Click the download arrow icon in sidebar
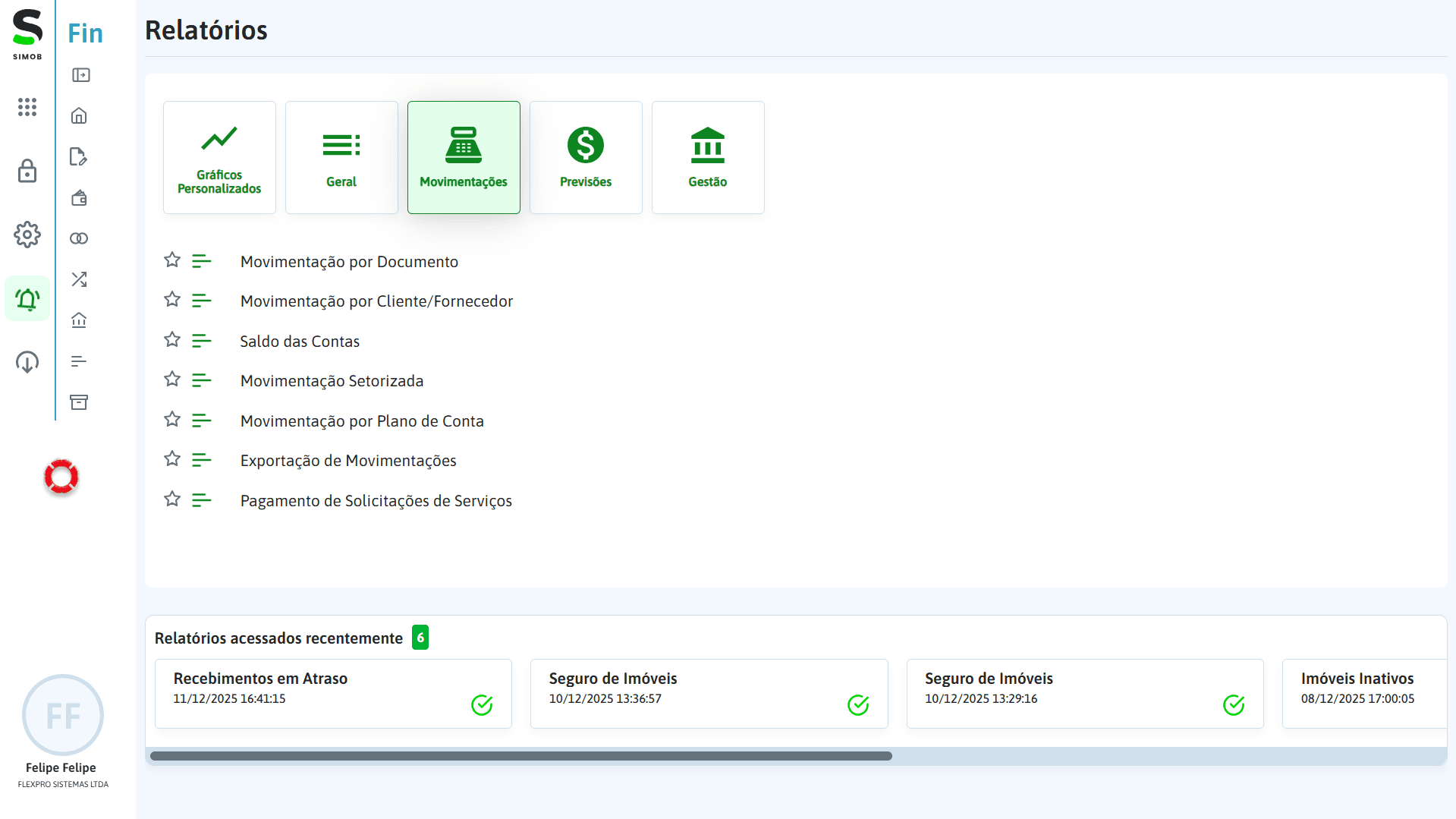Image resolution: width=1456 pixels, height=819 pixels. tap(27, 362)
